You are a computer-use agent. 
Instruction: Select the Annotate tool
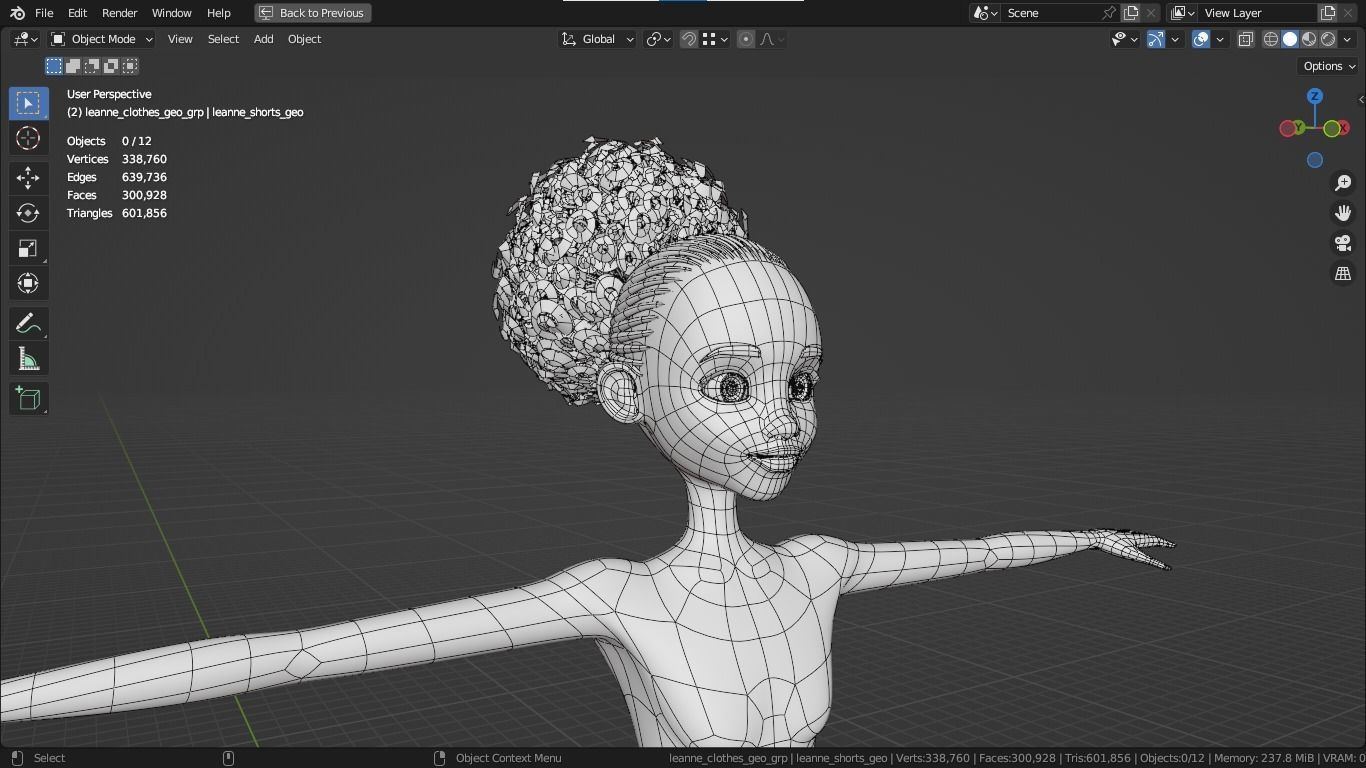coord(28,324)
